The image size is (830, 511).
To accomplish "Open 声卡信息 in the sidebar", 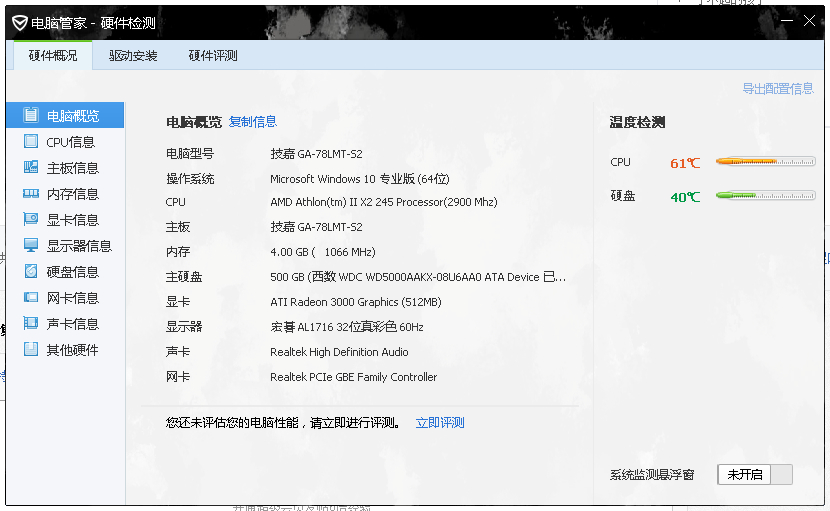I will (73, 324).
